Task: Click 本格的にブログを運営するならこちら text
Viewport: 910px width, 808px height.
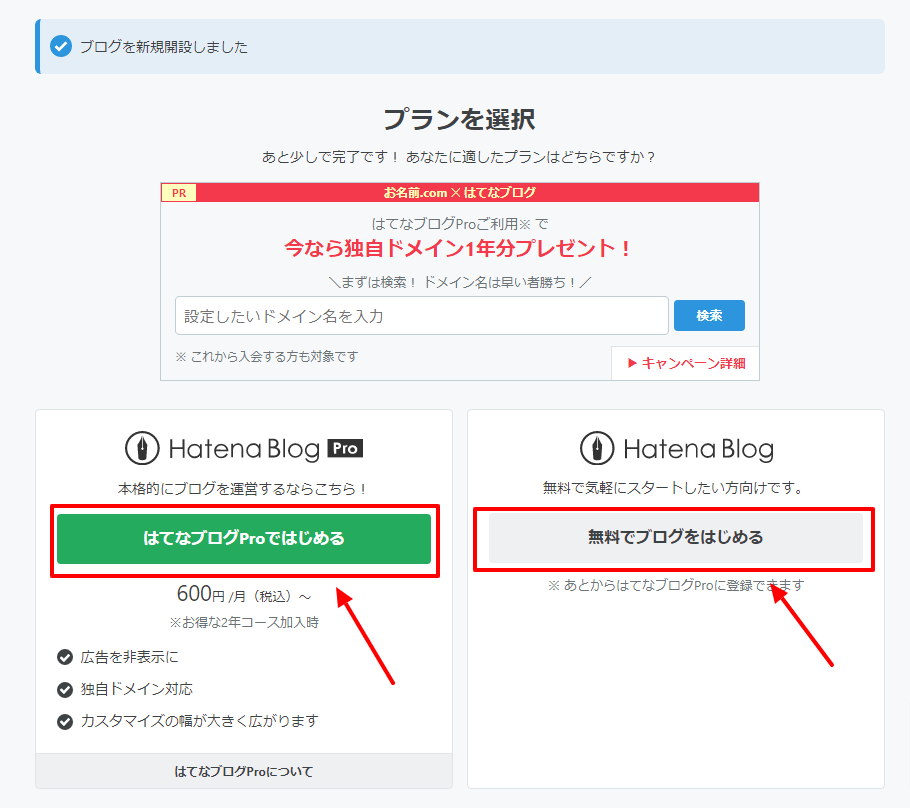Action: [242, 489]
